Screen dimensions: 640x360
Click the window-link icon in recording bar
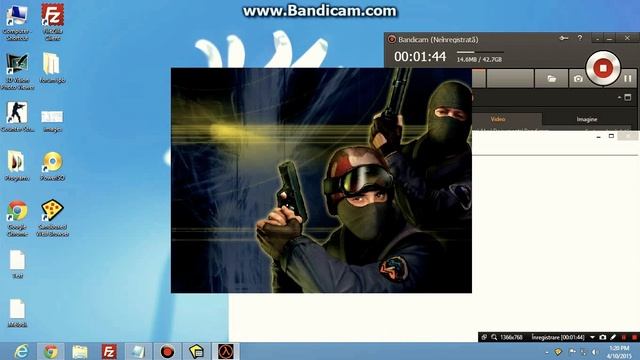(x=484, y=337)
